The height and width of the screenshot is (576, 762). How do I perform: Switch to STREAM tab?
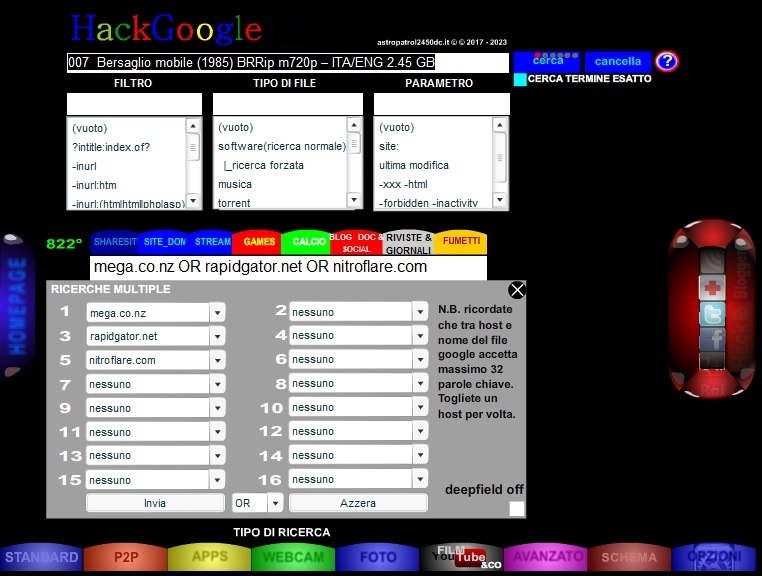(211, 242)
